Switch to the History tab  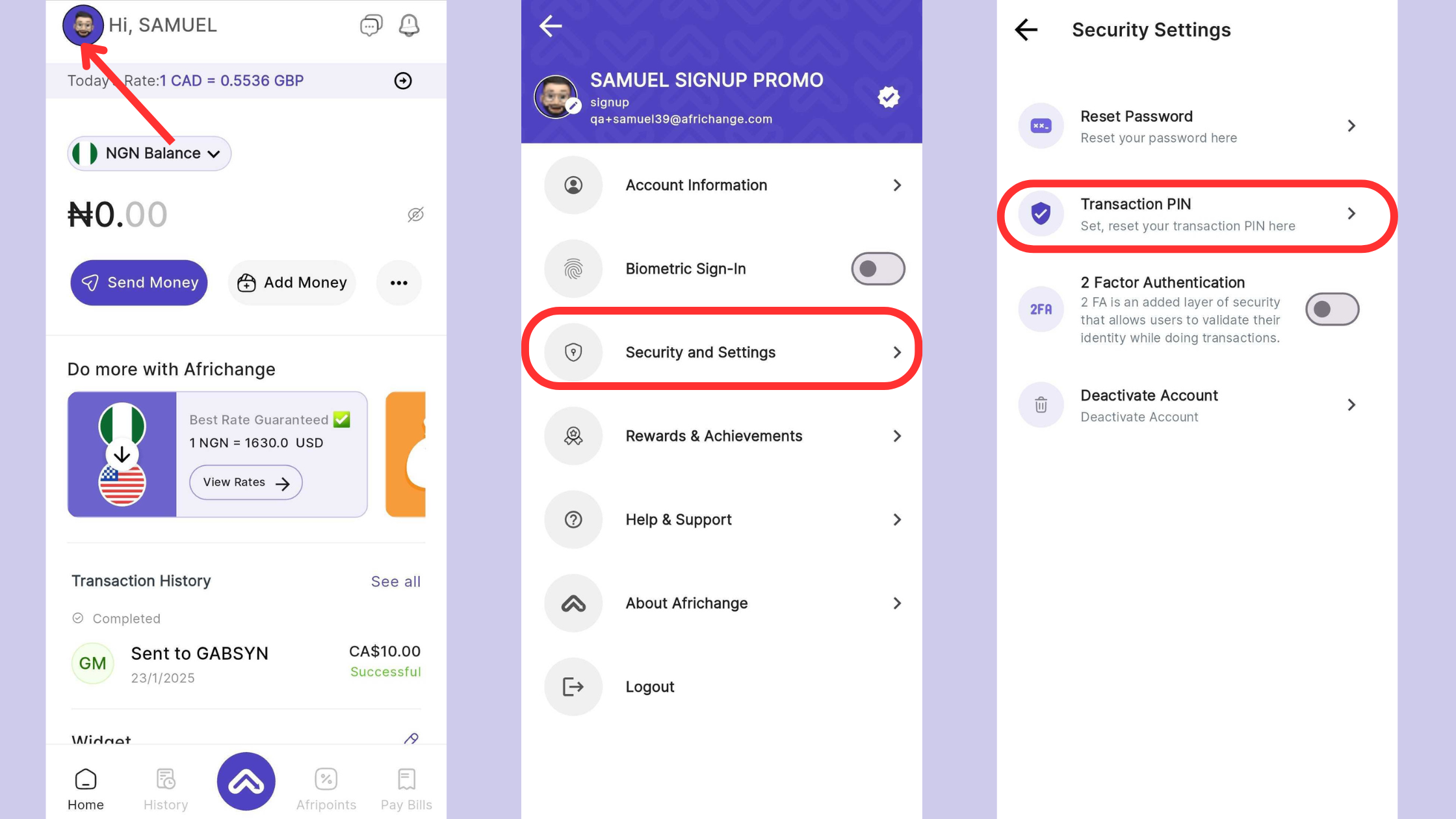click(166, 789)
